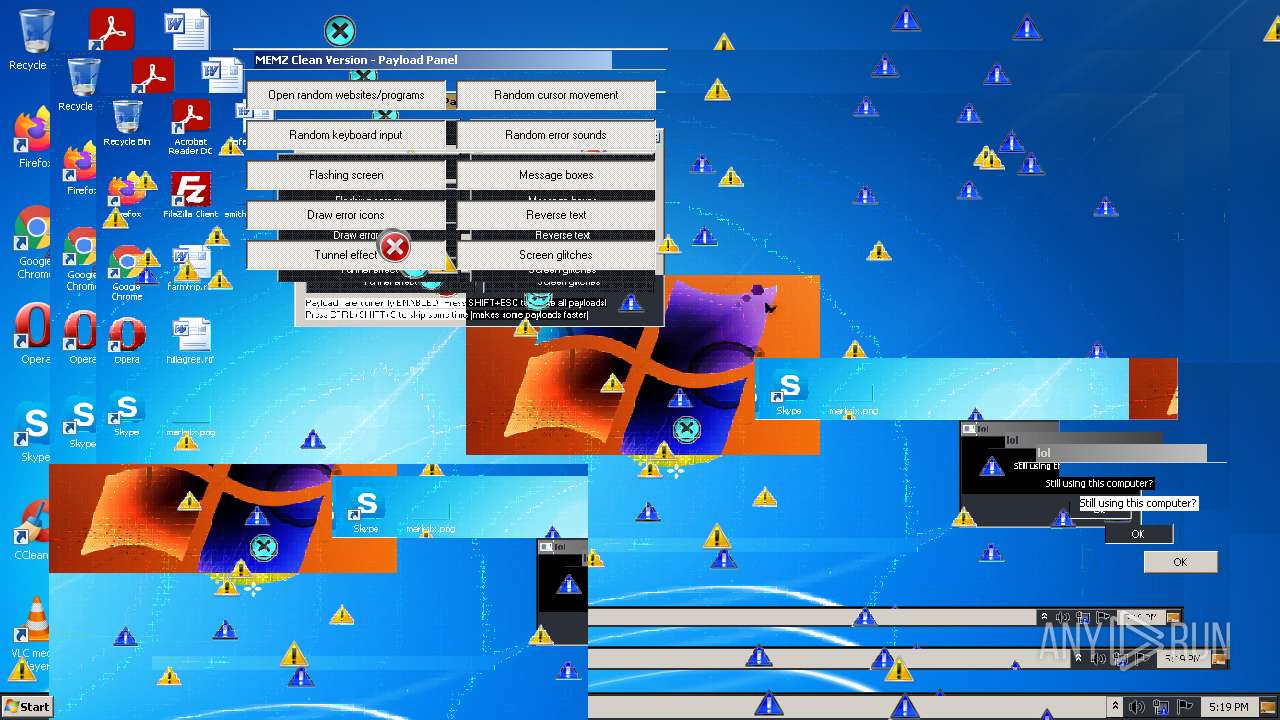Disable 'Random error sounds' payload

click(x=556, y=135)
